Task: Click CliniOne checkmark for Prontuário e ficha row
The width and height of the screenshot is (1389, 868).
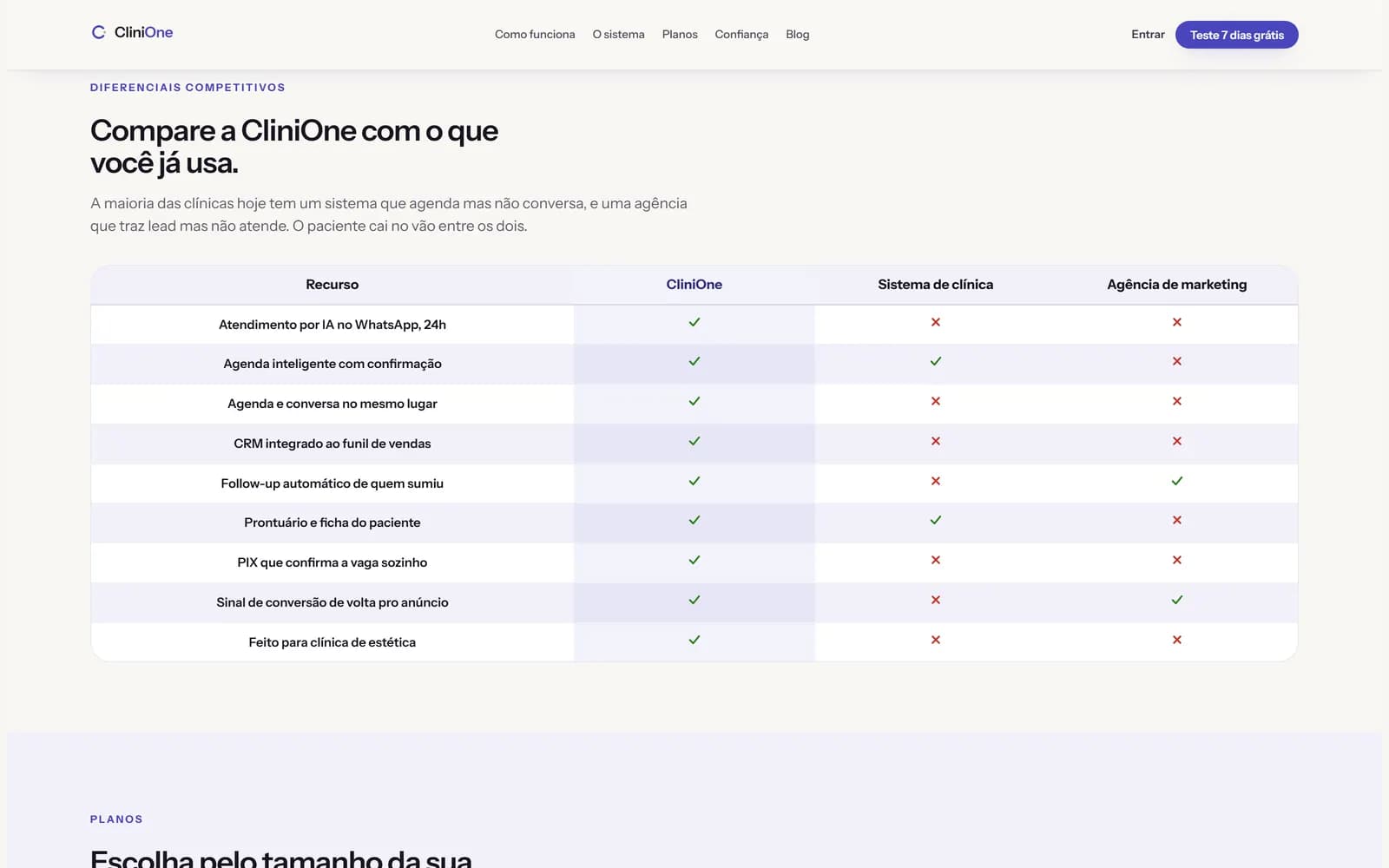Action: tap(694, 520)
